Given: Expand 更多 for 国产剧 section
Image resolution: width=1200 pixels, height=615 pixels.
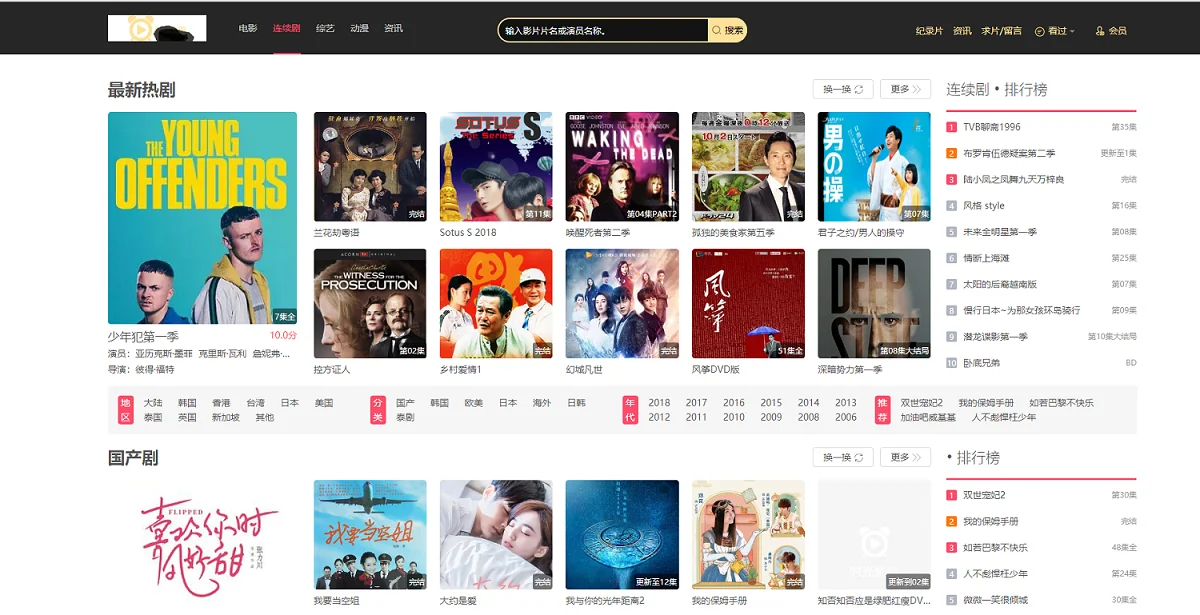Looking at the screenshot, I should (905, 457).
